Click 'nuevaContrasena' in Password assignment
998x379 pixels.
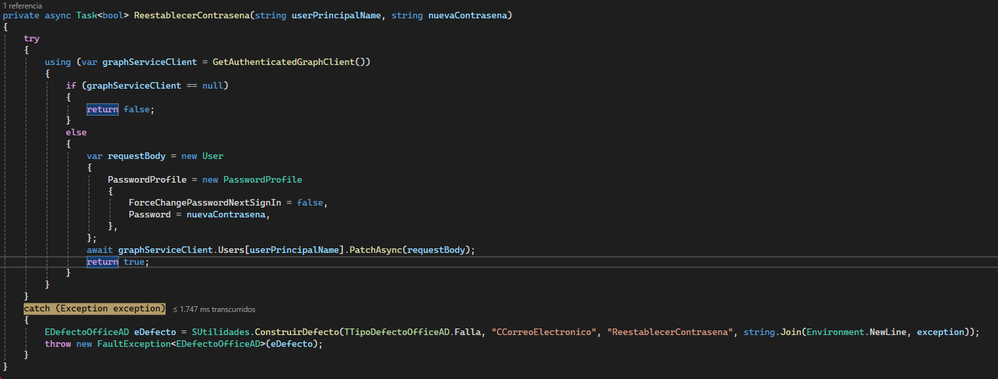tap(225, 215)
